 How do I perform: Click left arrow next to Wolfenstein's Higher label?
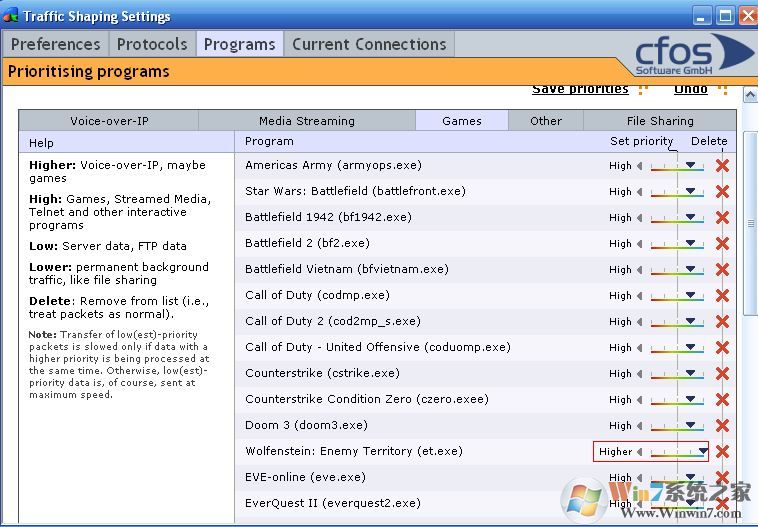coord(641,452)
